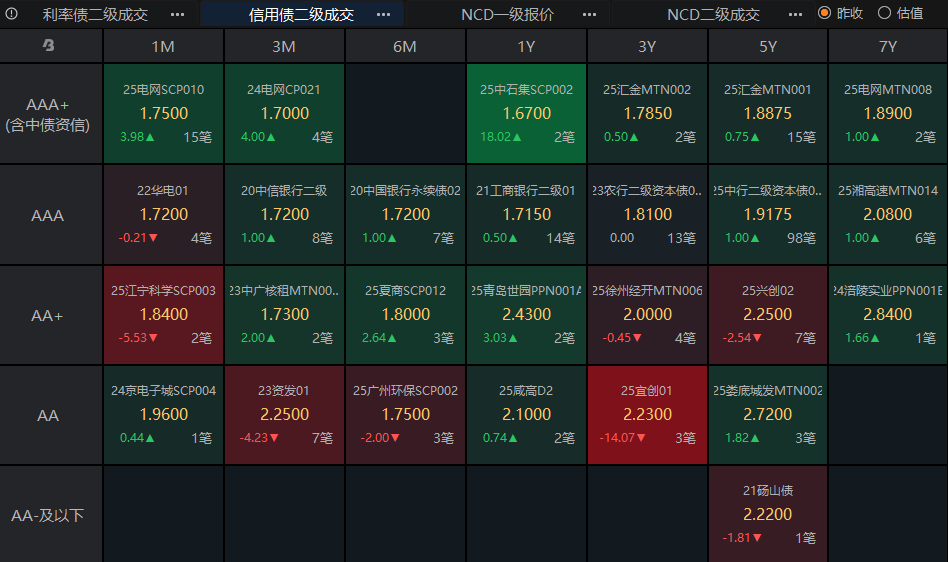Open the 25汇金MTN001 cell
The image size is (948, 562).
click(x=768, y=114)
